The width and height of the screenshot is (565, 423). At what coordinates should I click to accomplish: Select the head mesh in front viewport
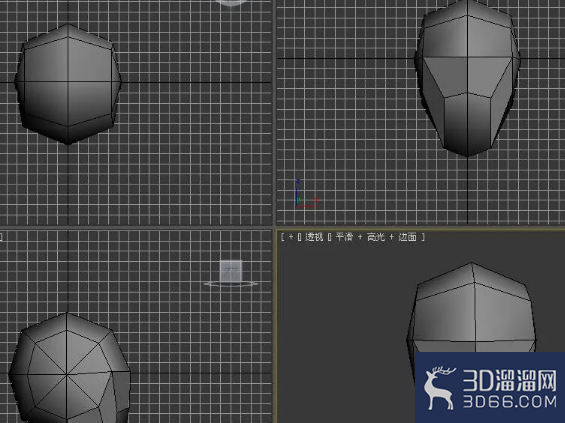[467, 78]
